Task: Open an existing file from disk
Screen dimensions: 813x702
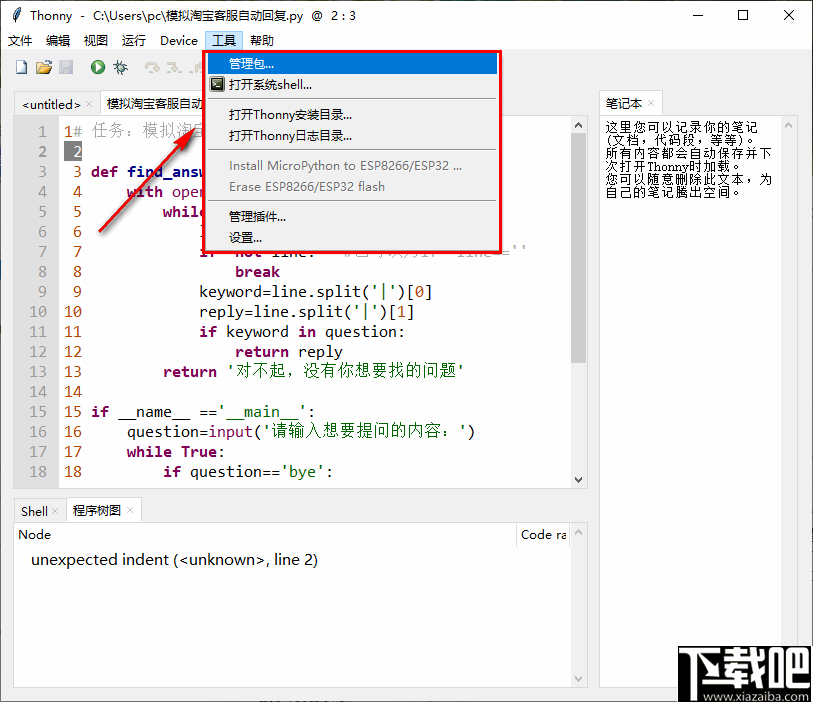Action: point(44,67)
